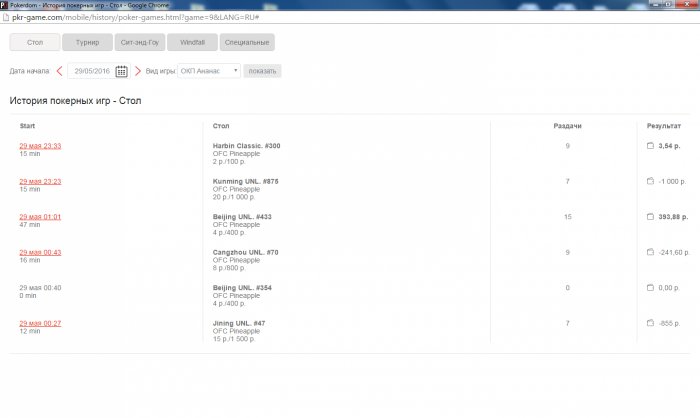Screen dimensions: 700x418
Task: Click the Beijing UNL. #433 table name
Action: (242, 217)
